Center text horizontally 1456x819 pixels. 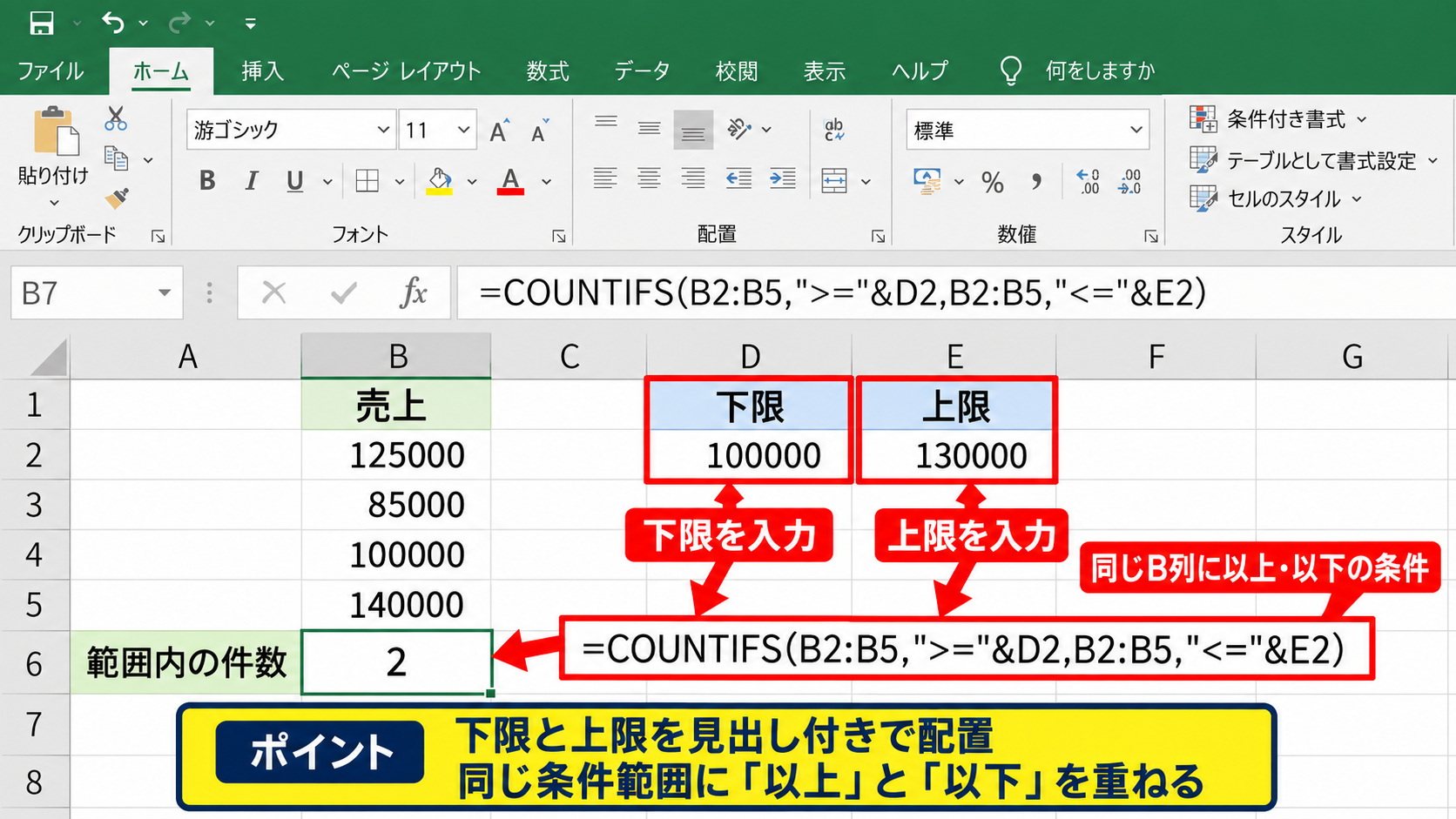pos(649,179)
